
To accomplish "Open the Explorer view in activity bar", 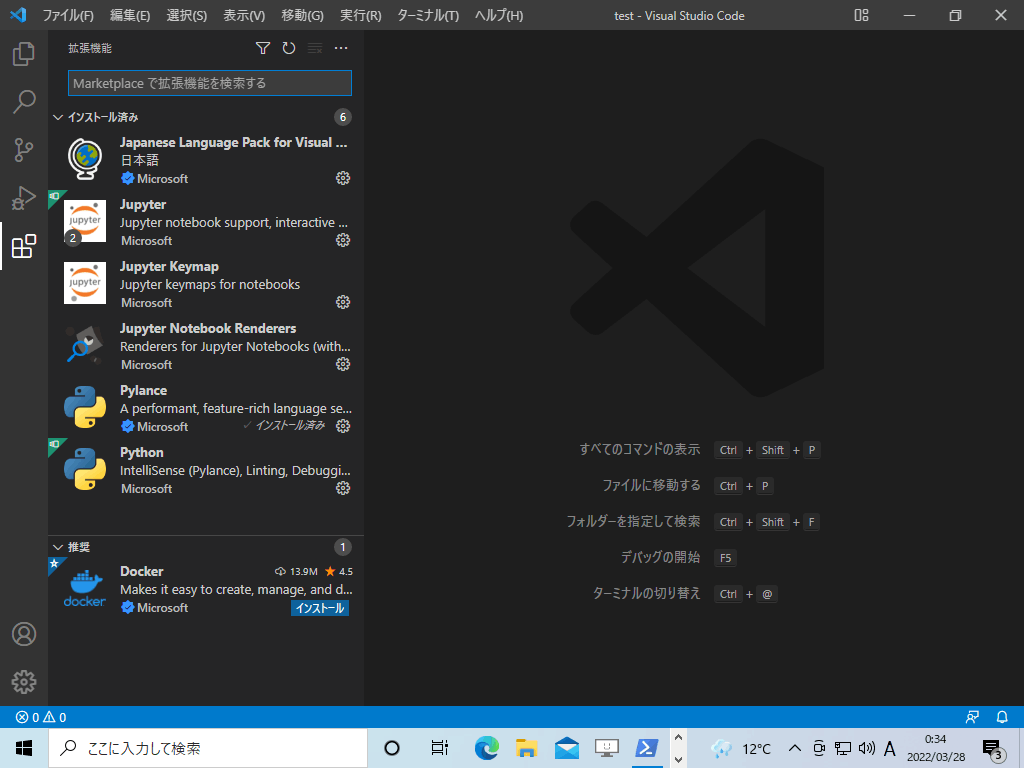I will tap(24, 54).
